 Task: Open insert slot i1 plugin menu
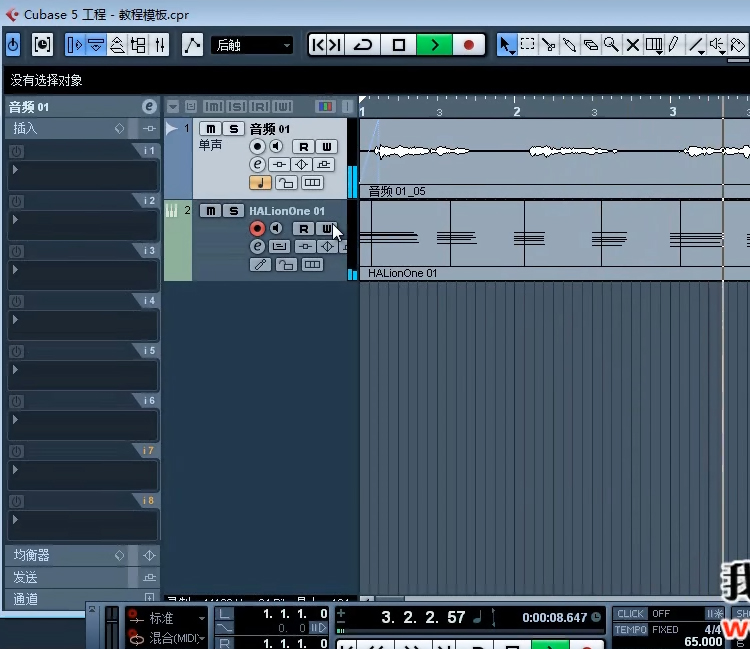pos(83,176)
